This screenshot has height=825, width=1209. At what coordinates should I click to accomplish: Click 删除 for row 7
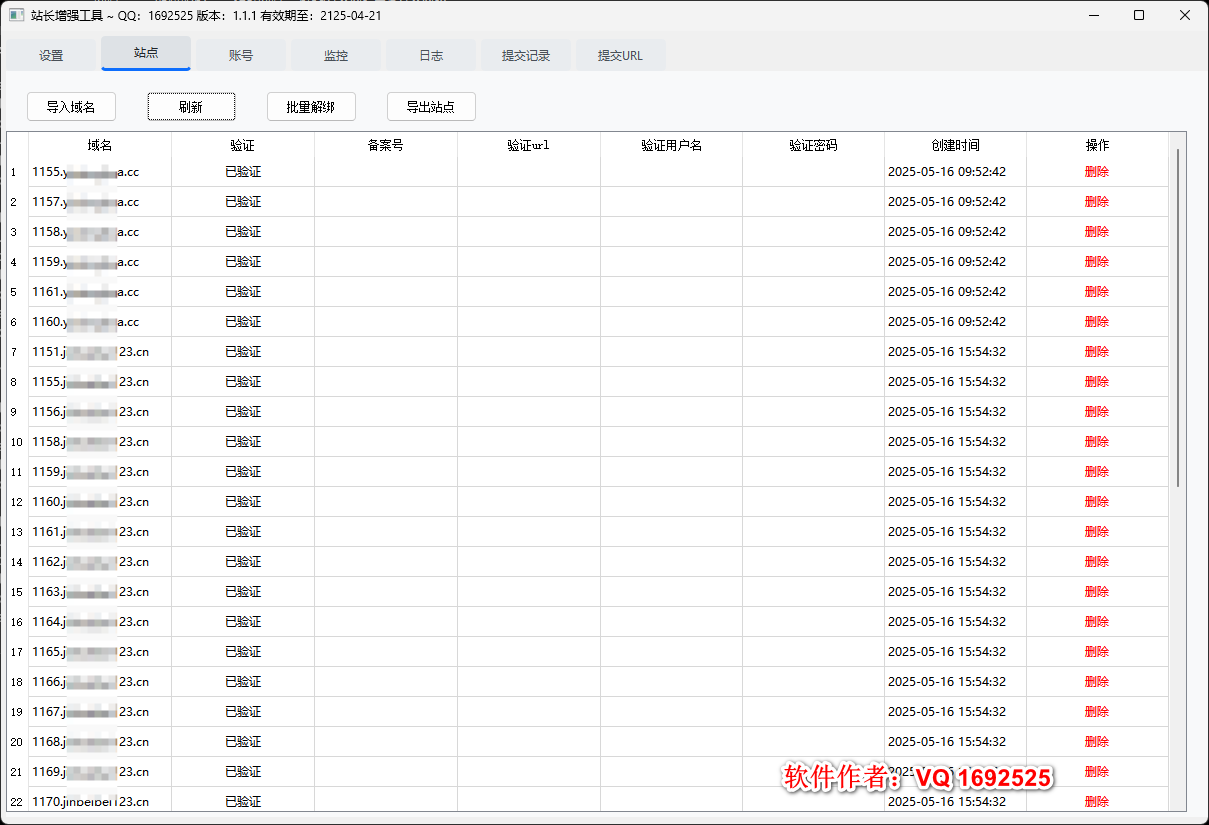1097,352
